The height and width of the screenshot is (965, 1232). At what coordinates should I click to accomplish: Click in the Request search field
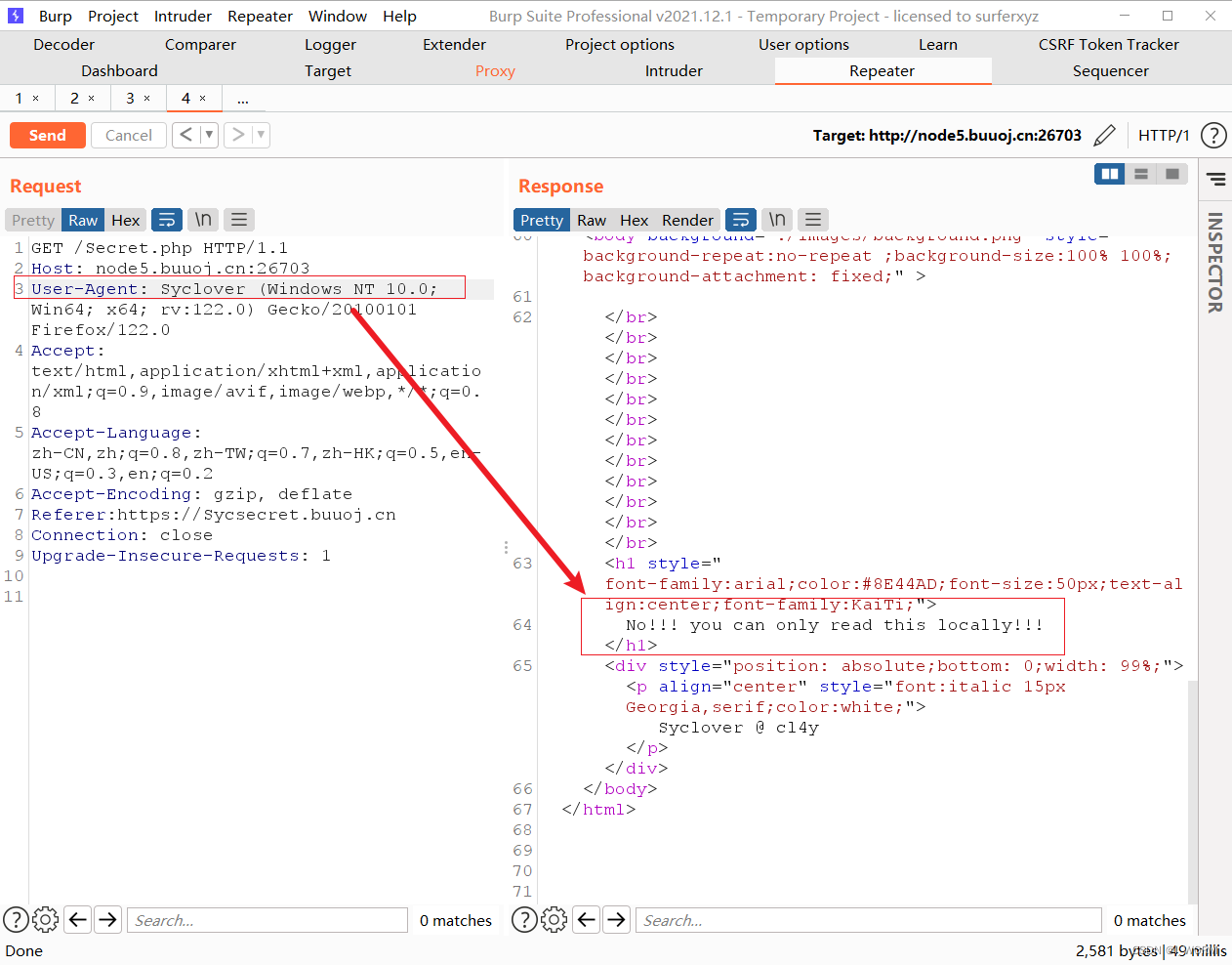(267, 919)
